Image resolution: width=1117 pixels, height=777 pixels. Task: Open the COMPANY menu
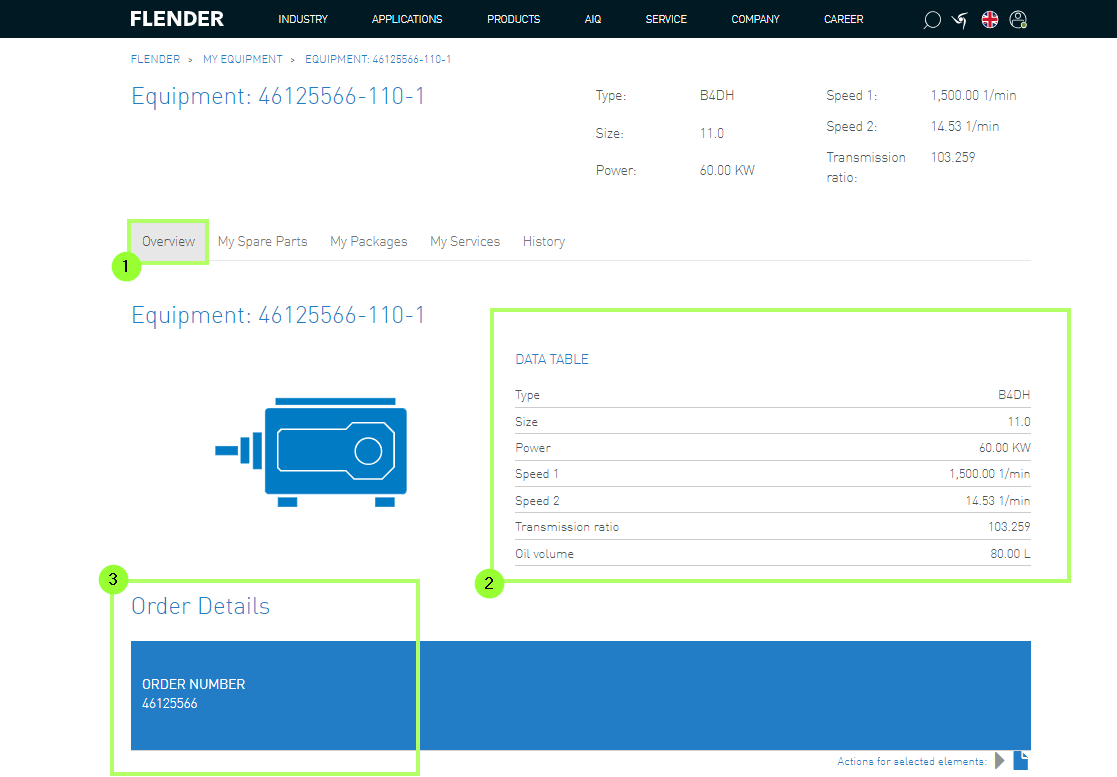(755, 19)
